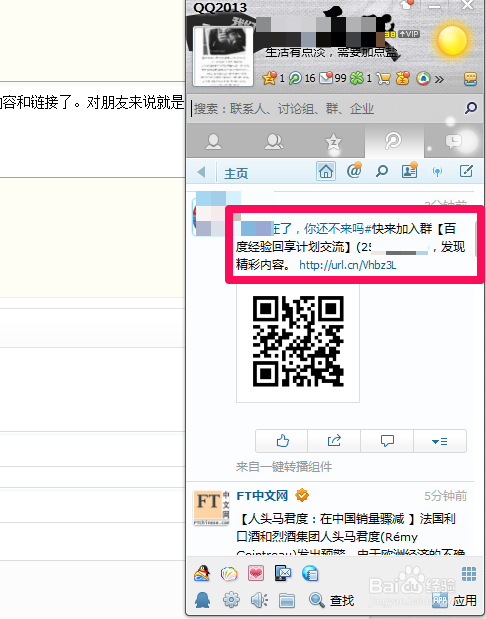Comment on the post with speech bubble button
486x619 pixels.
387,441
